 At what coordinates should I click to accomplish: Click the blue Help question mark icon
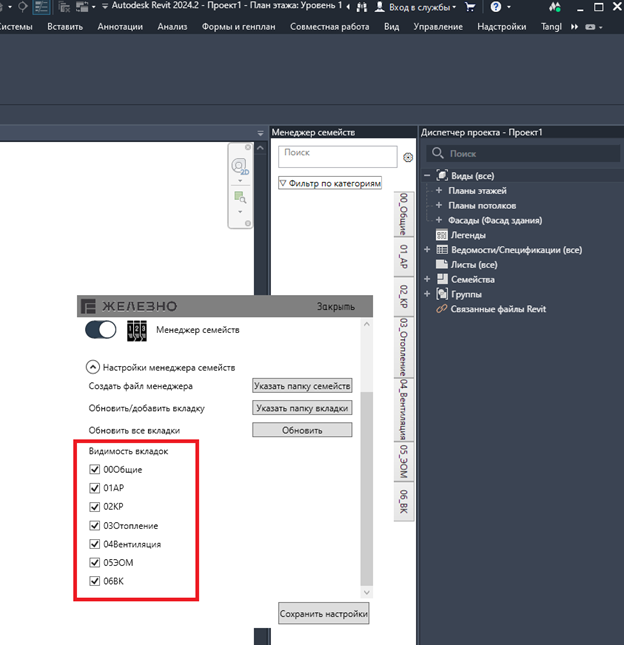[496, 7]
